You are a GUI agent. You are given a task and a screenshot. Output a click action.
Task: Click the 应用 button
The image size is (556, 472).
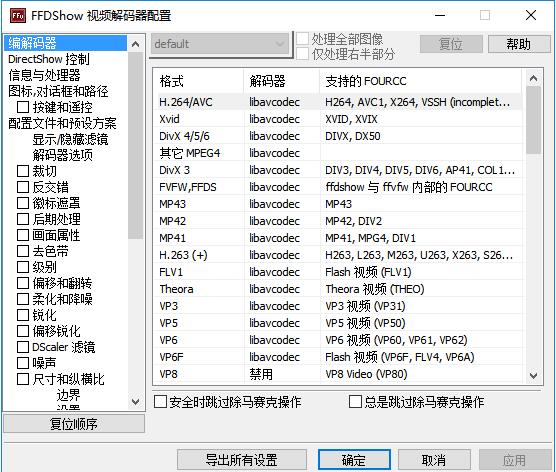pos(514,460)
